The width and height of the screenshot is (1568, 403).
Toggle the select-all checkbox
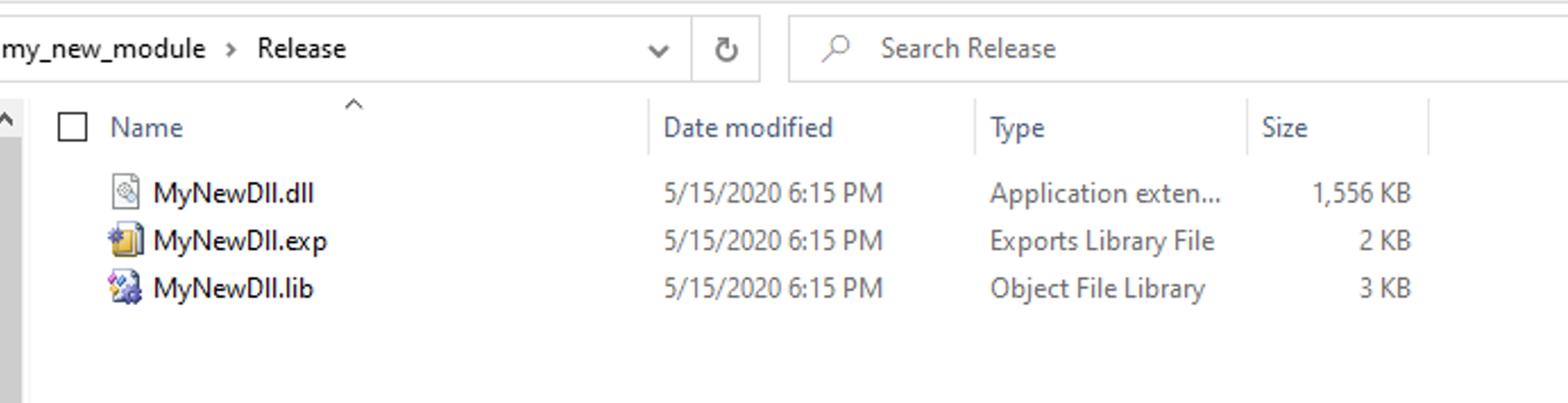pyautogui.click(x=73, y=127)
